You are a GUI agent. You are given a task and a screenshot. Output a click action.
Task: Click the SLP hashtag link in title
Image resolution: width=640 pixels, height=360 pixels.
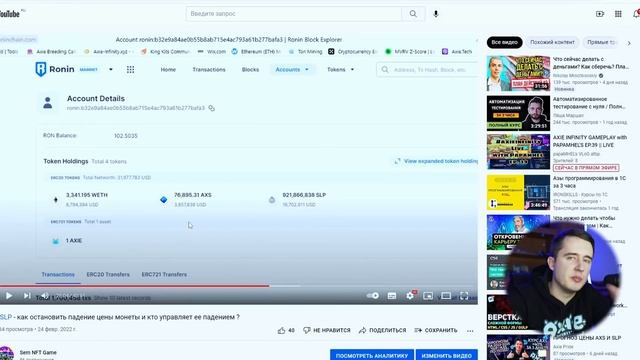5,317
